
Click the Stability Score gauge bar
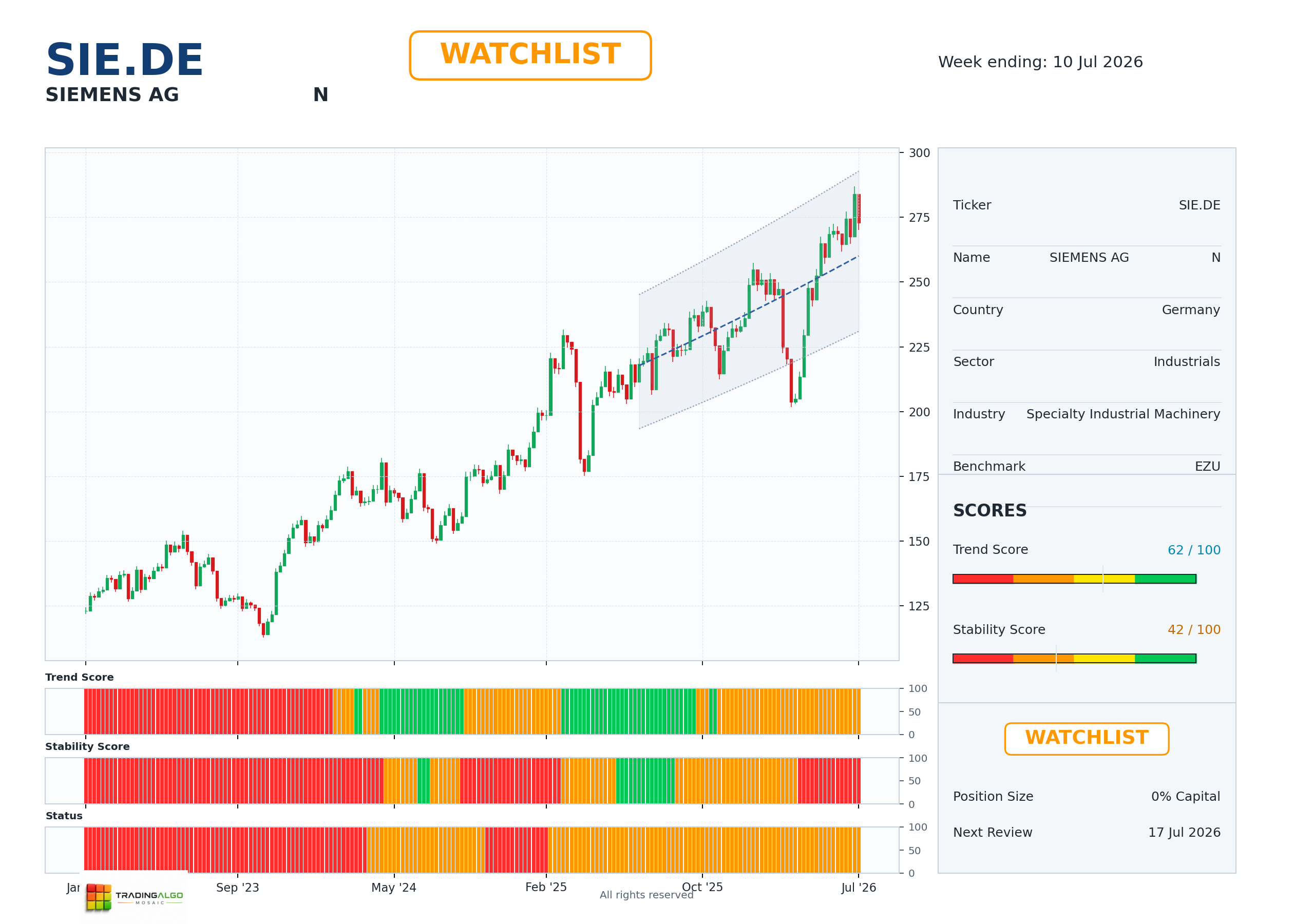(1074, 658)
